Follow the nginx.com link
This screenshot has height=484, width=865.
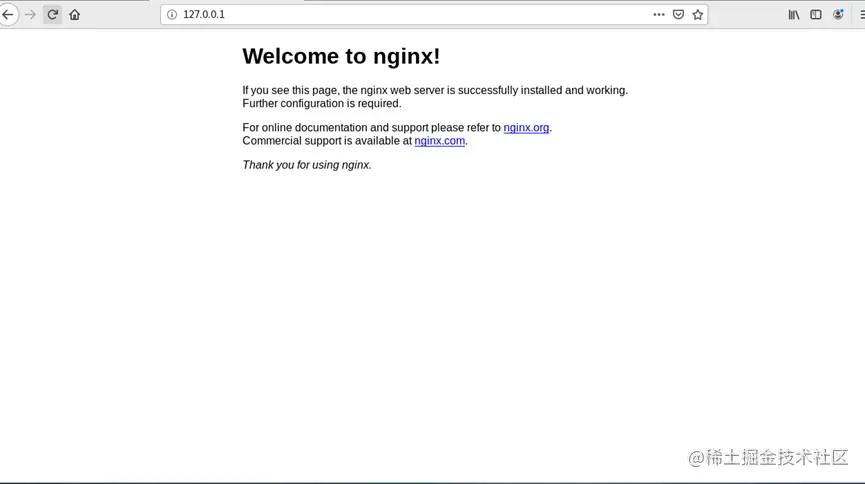pos(440,141)
